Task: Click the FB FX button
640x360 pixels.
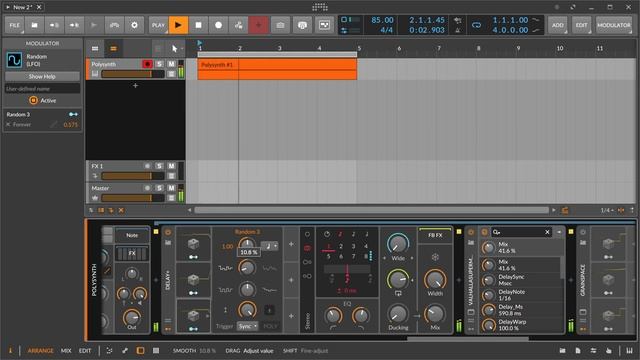Action: 435,236
